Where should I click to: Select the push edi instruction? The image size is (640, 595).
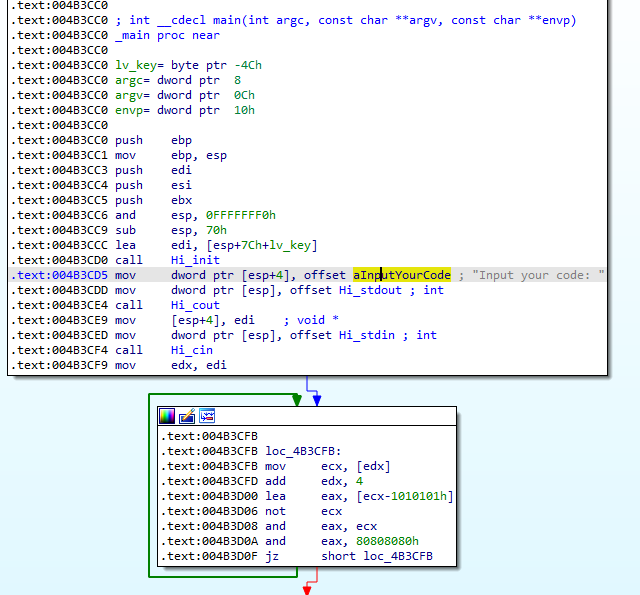click(x=153, y=170)
